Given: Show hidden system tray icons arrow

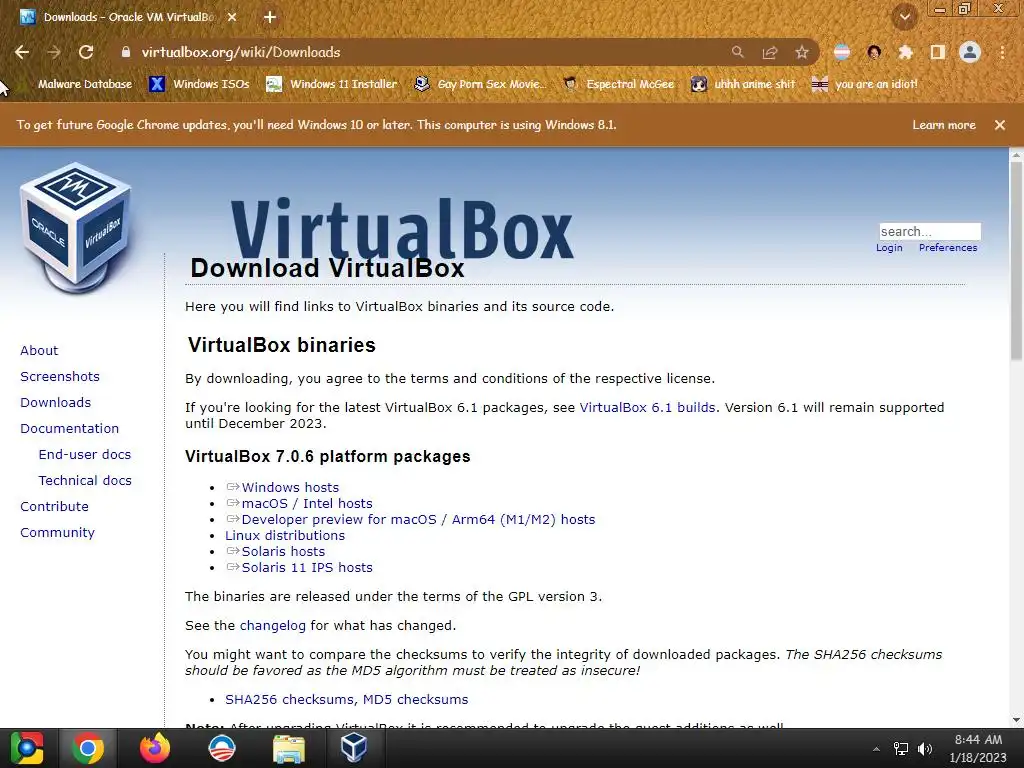Looking at the screenshot, I should click(x=876, y=749).
